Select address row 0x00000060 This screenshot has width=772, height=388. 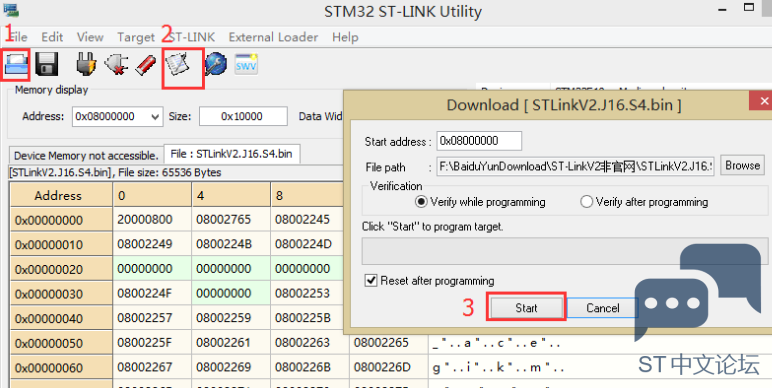(x=61, y=367)
